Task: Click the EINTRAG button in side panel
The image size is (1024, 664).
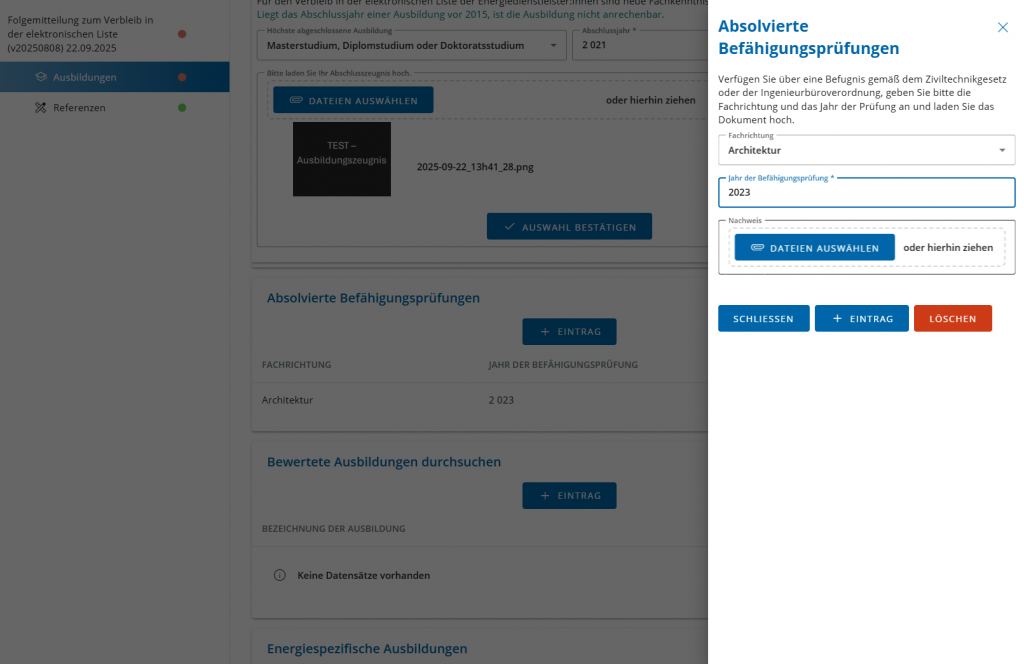Action: click(x=861, y=318)
